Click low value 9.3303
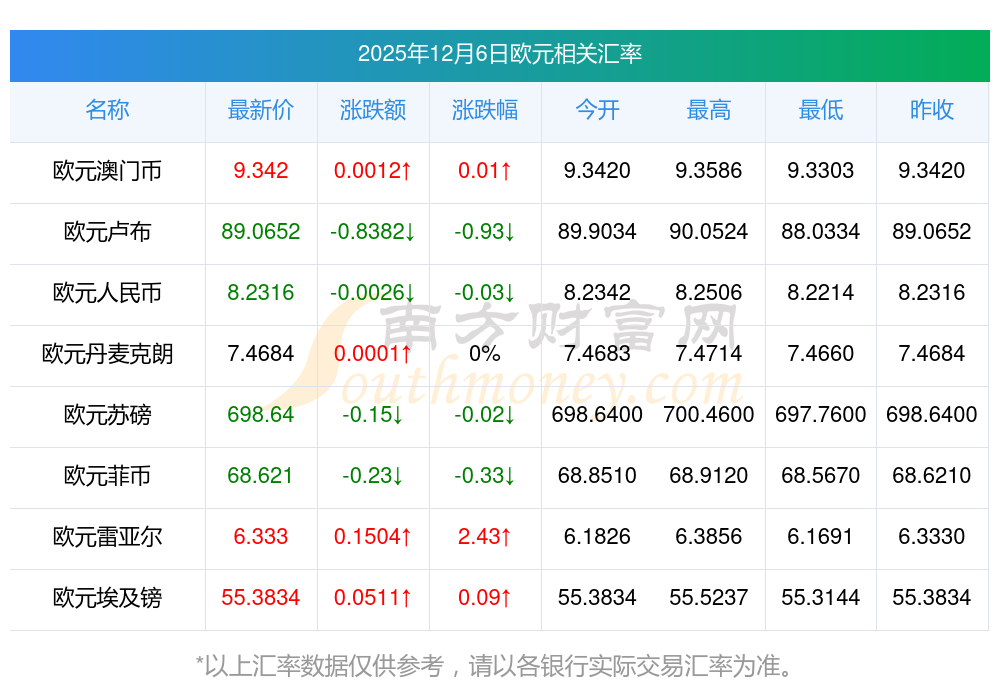 (821, 171)
